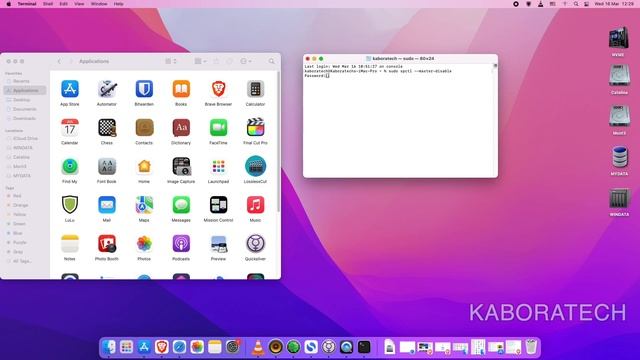Open Final Cut Pro from Applications
The width and height of the screenshot is (640, 360).
coord(256,128)
